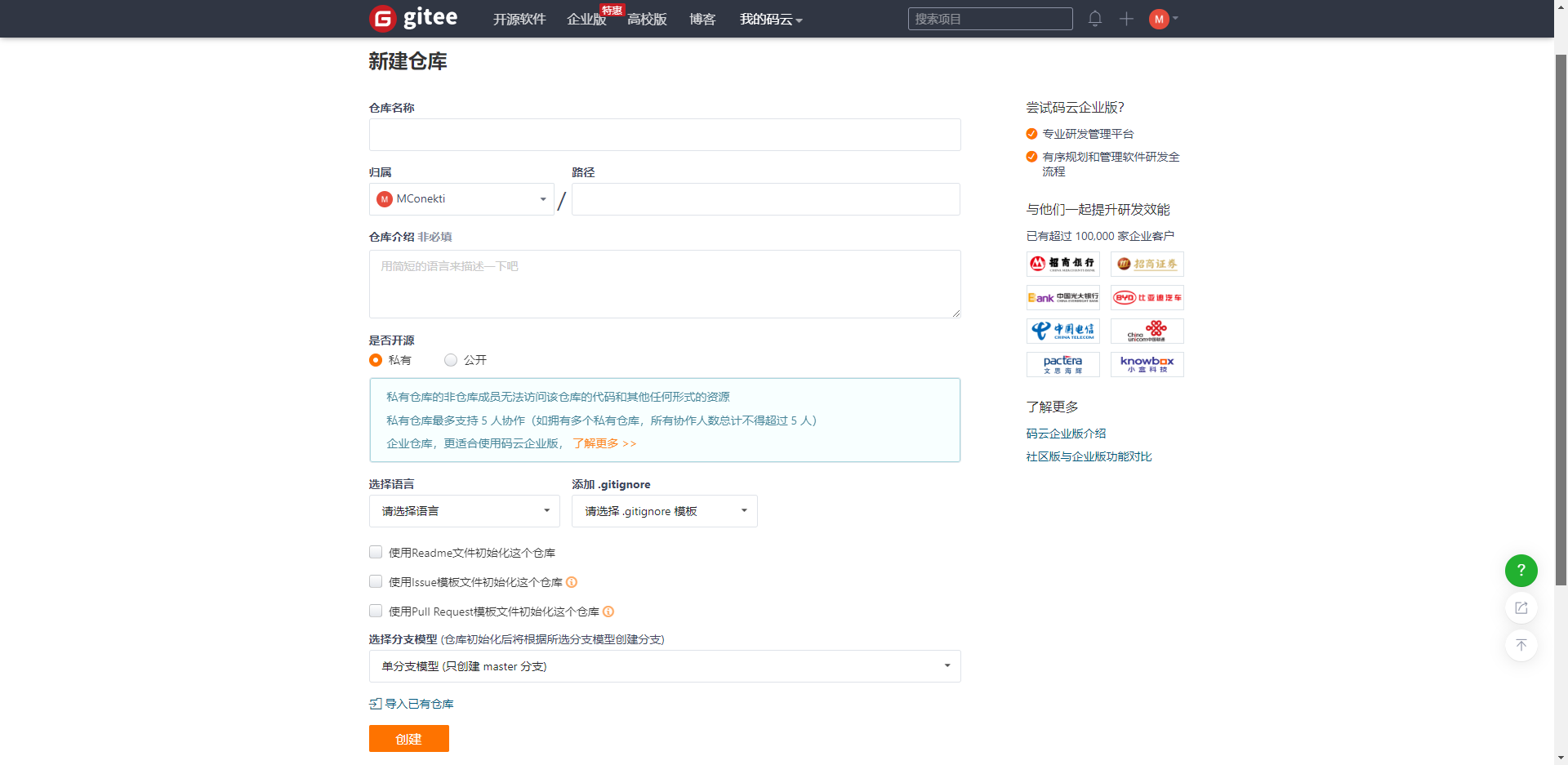Click the 中国电信 China Telecom logo
Image resolution: width=1568 pixels, height=765 pixels.
[x=1062, y=331]
